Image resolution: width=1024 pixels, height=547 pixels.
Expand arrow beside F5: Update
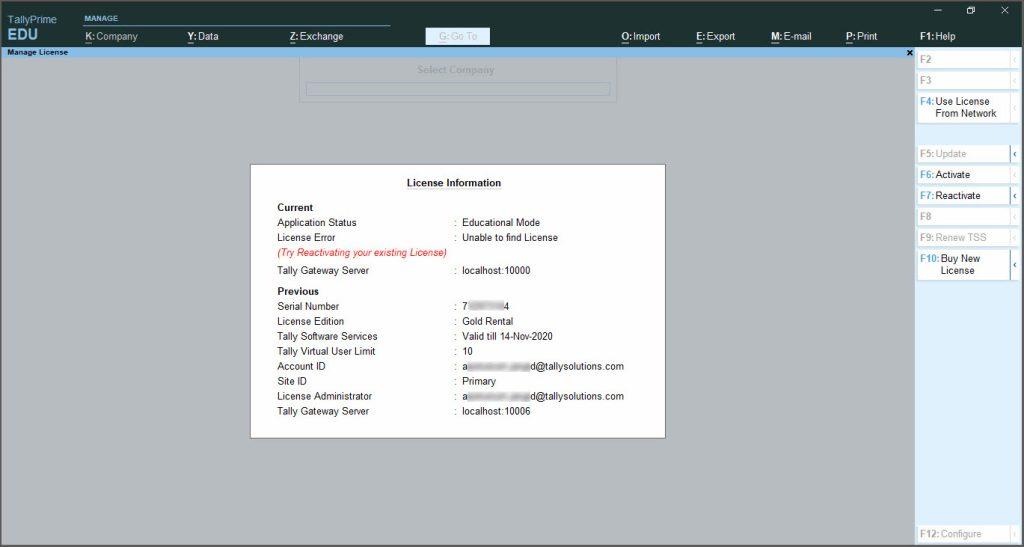1015,154
